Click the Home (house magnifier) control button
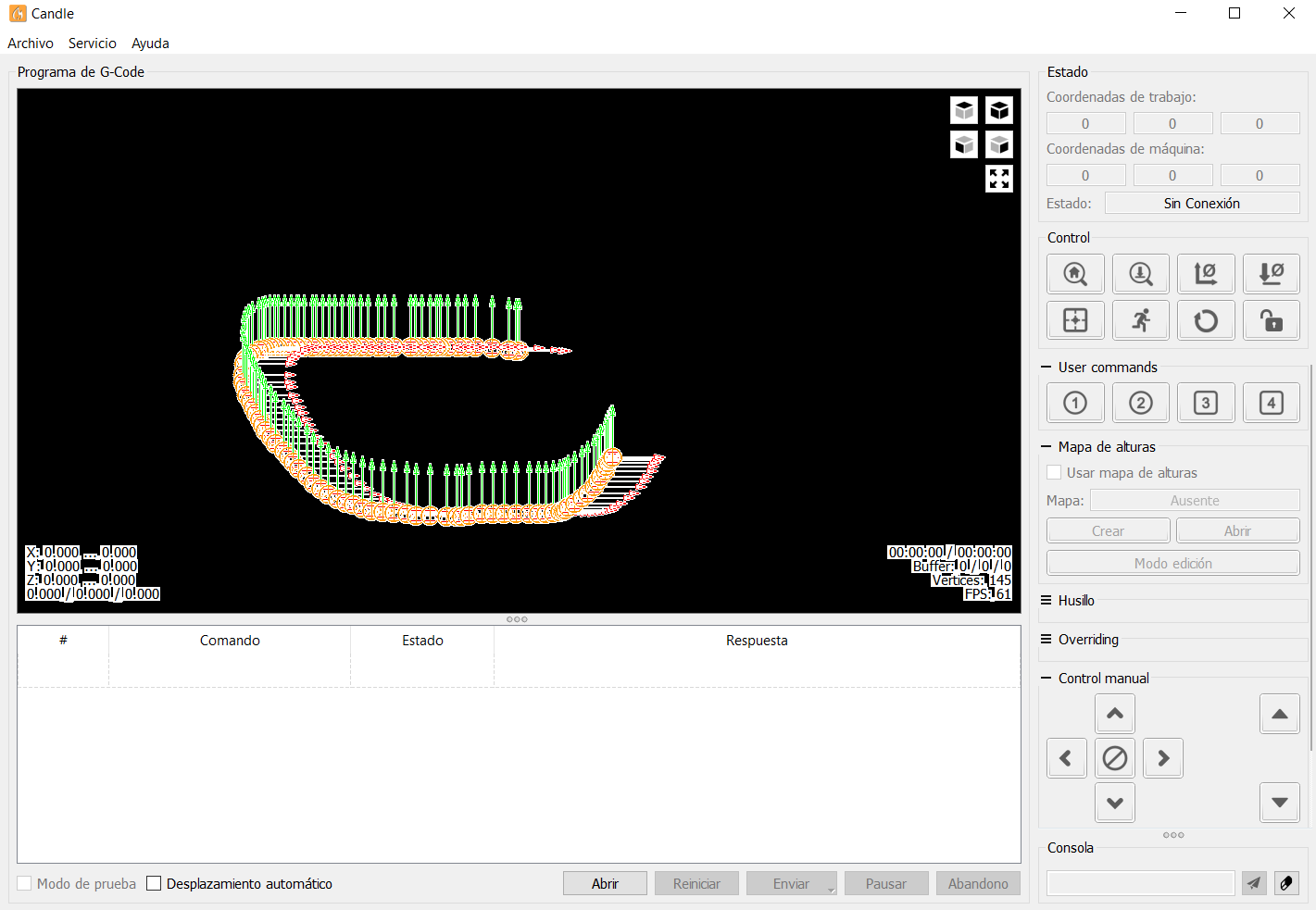 [x=1075, y=274]
